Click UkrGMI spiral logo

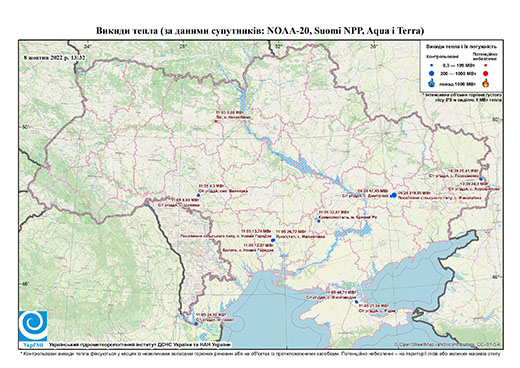click(33, 326)
